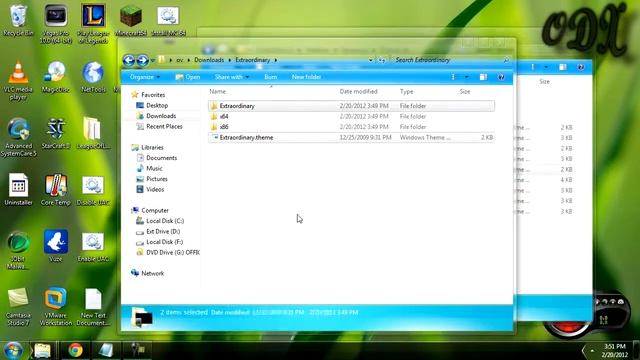Launch Camtasia Studio 7 shortcut

(x=18, y=307)
